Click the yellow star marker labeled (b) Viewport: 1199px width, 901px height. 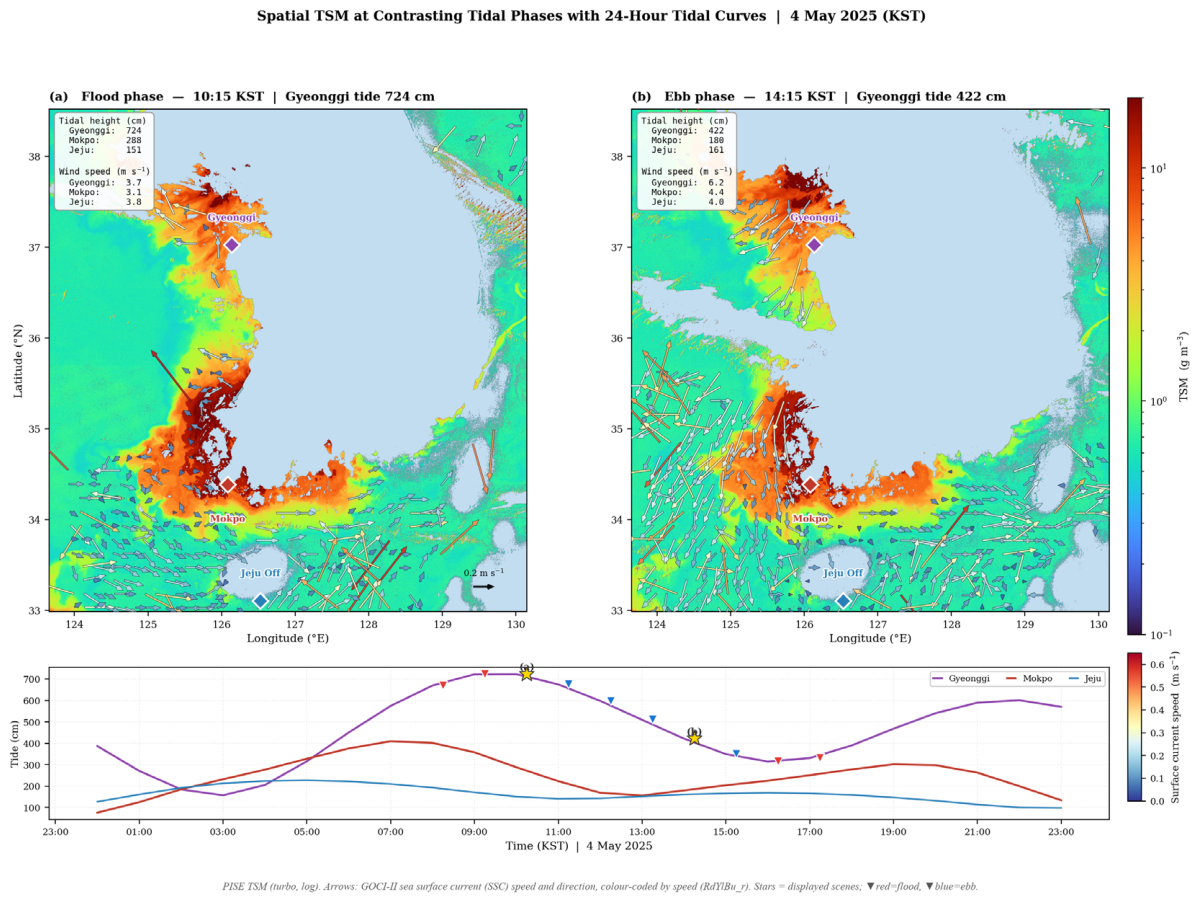[x=694, y=738]
